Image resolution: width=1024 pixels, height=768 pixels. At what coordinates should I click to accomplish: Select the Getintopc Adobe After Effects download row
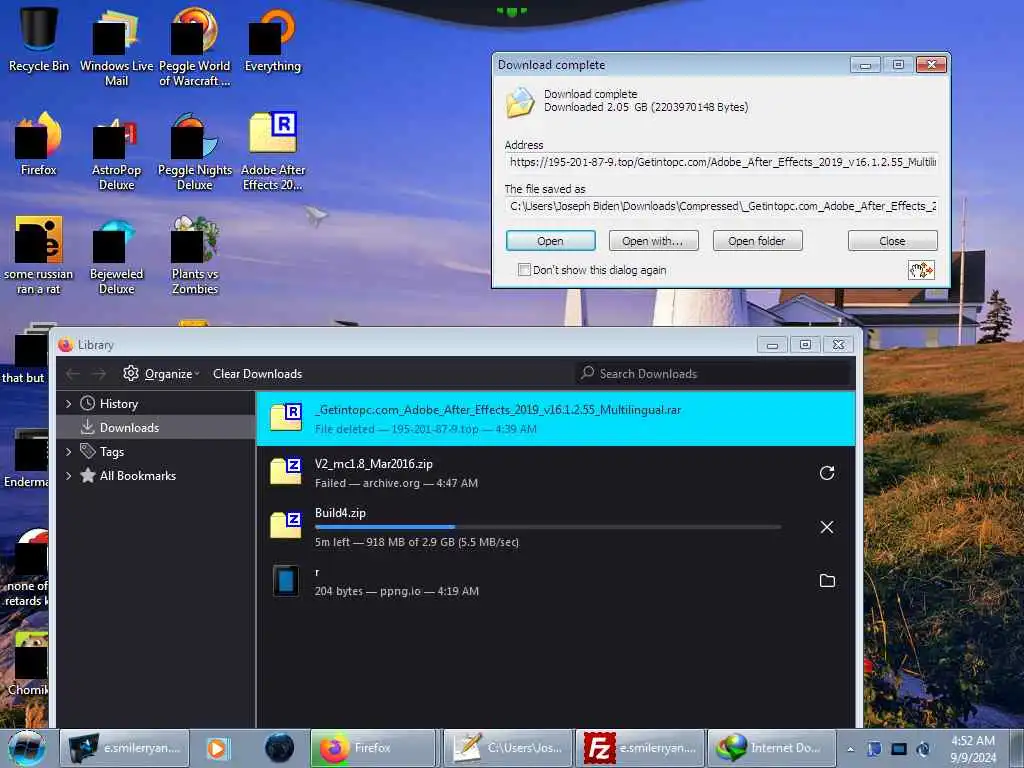[555, 419]
